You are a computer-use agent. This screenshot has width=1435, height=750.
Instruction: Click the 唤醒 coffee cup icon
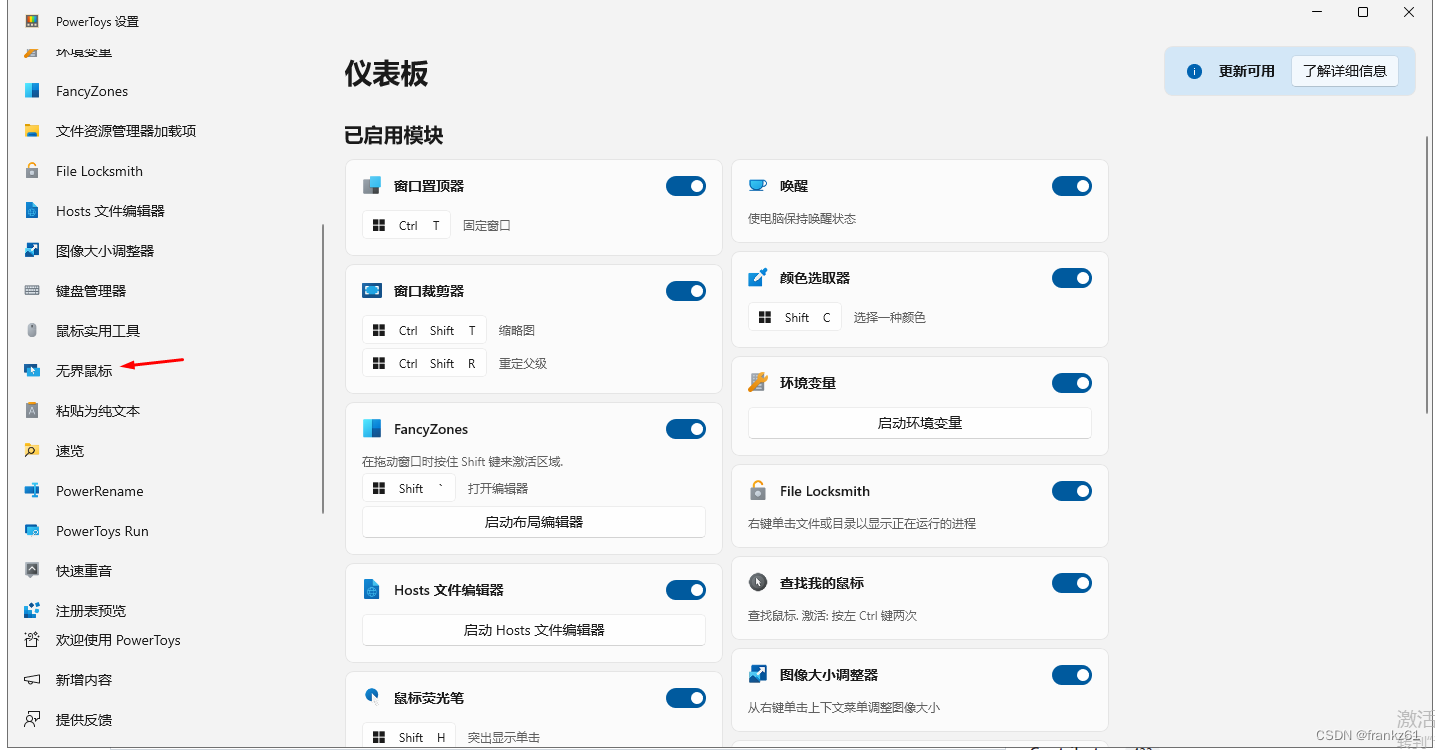tap(758, 186)
